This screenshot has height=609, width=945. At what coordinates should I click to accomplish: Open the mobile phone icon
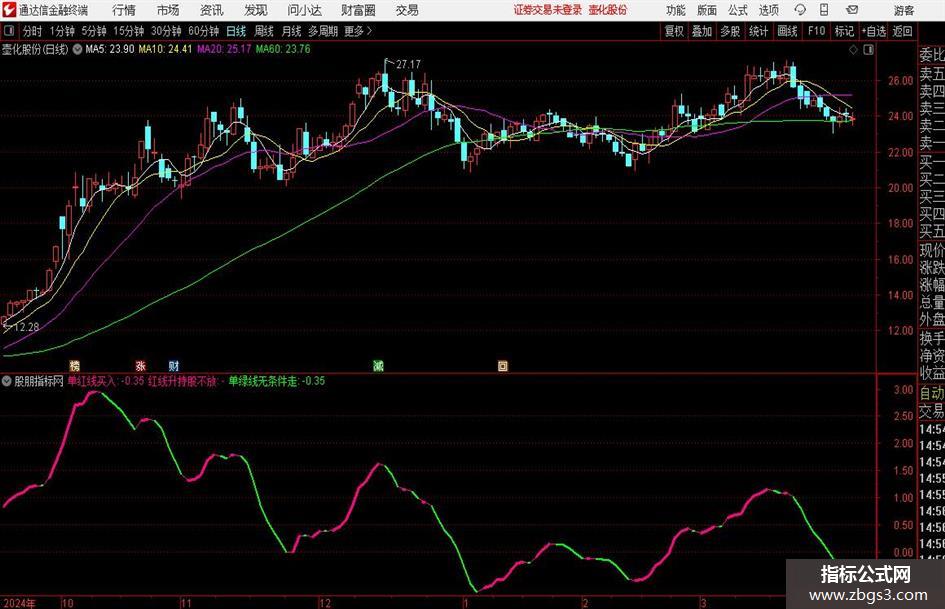pyautogui.click(x=824, y=10)
